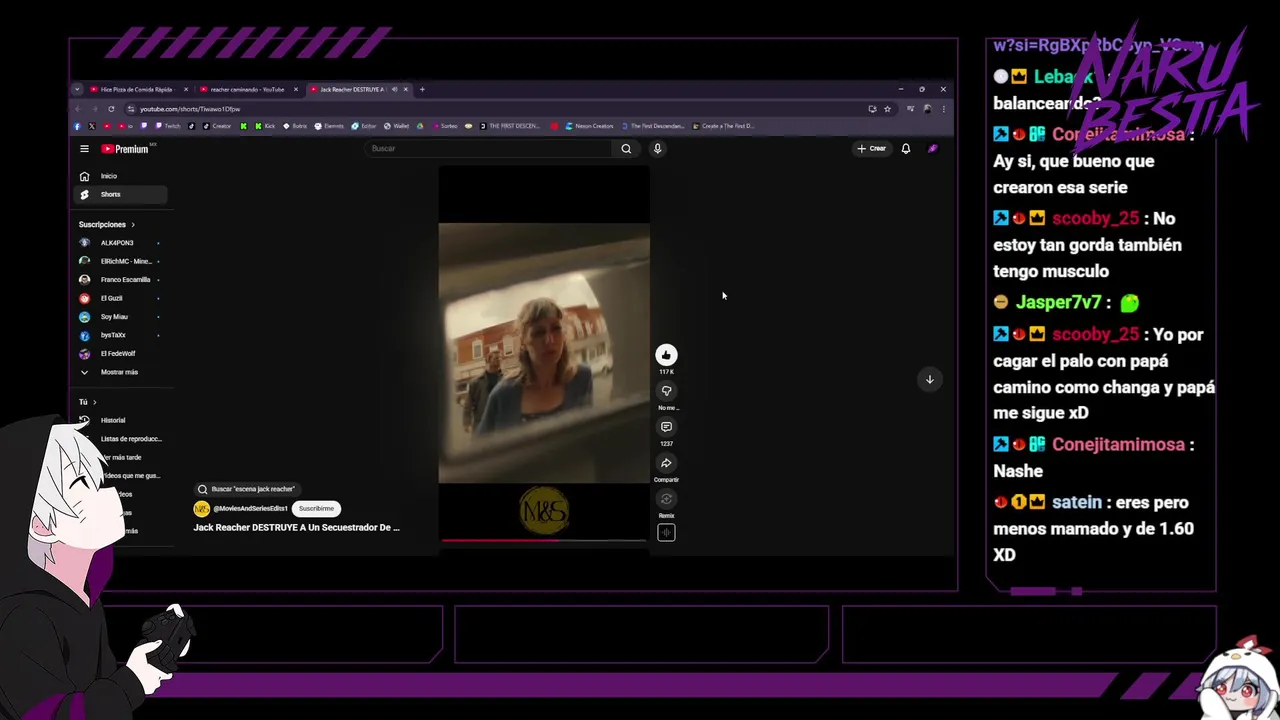Open Create a The First D... bookmark
Image resolution: width=1280 pixels, height=720 pixels.
tap(725, 126)
